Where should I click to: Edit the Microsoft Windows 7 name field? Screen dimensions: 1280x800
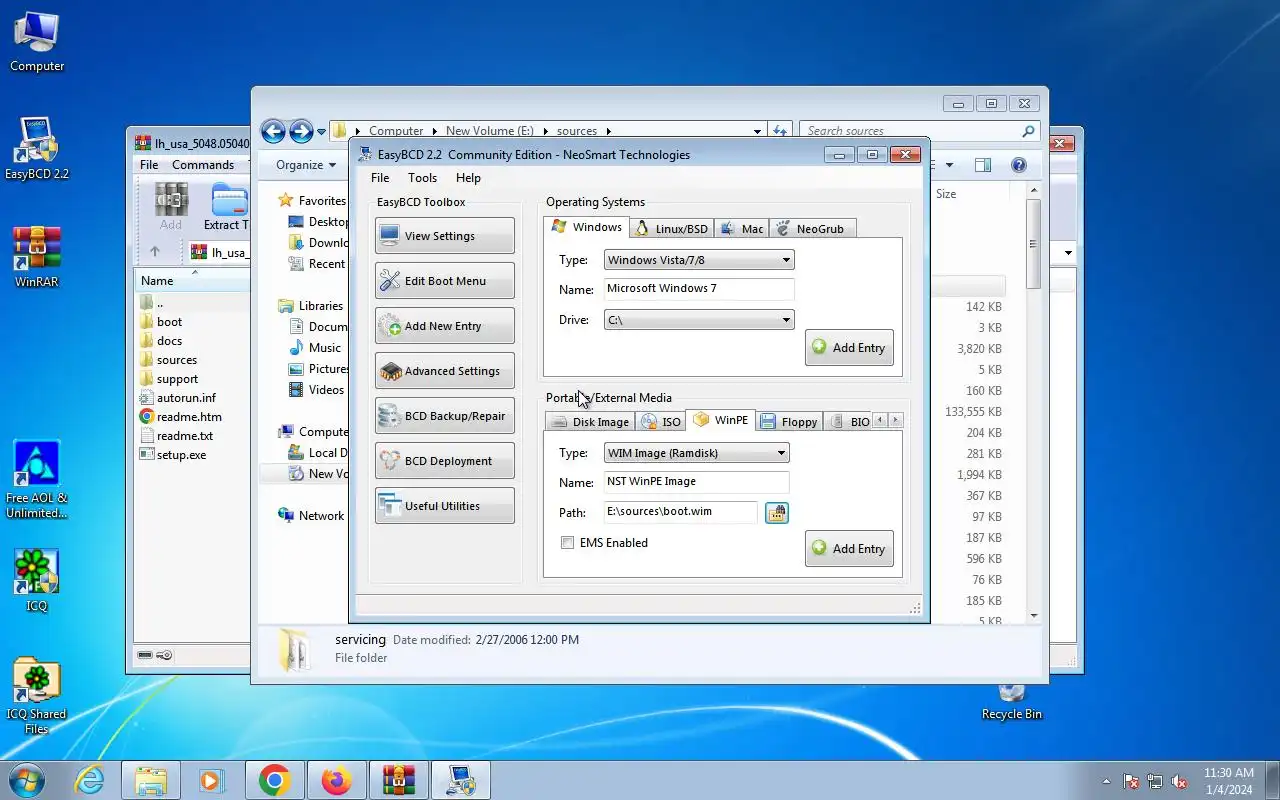[x=699, y=289]
